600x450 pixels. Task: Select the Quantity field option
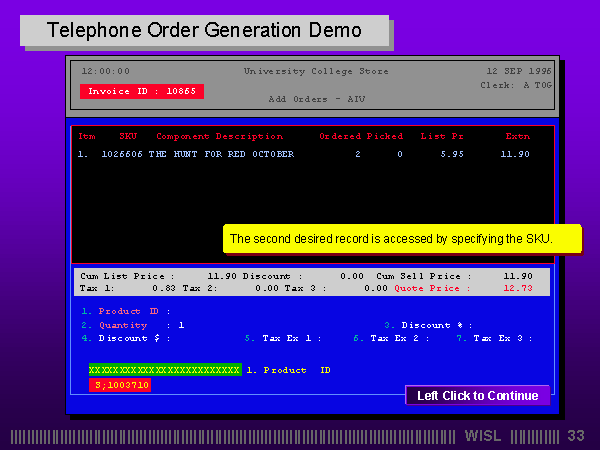[x=122, y=325]
